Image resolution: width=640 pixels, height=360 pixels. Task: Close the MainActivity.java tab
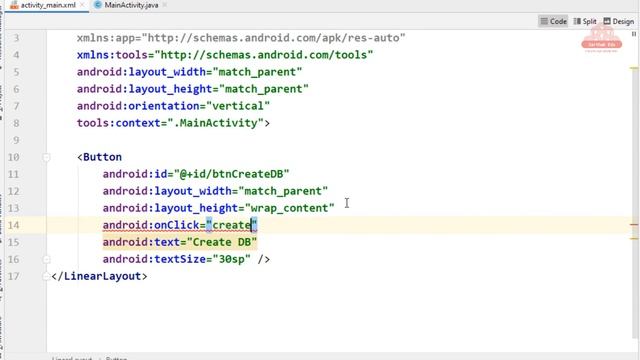pos(164,5)
